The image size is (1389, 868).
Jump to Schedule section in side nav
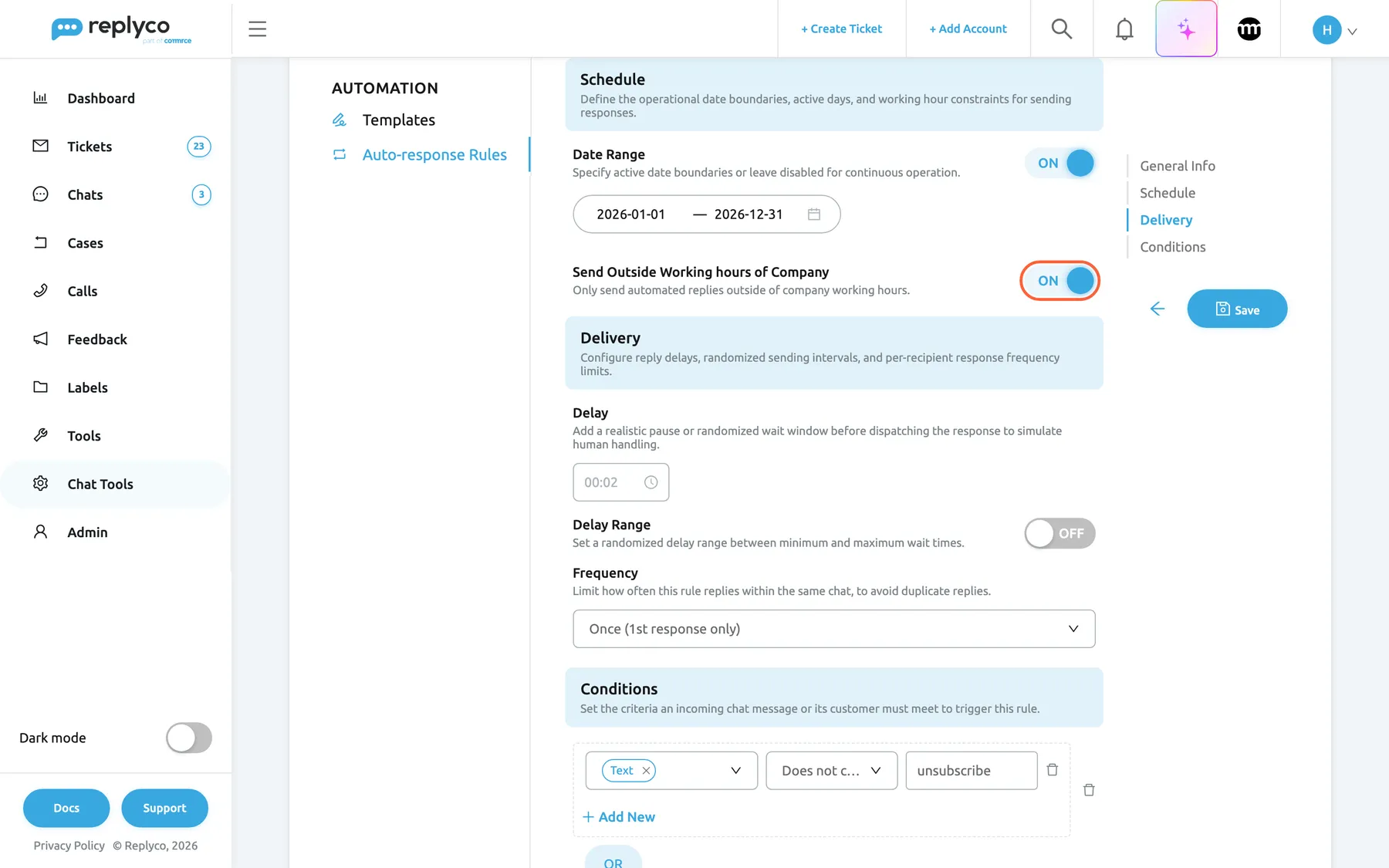coord(1168,193)
